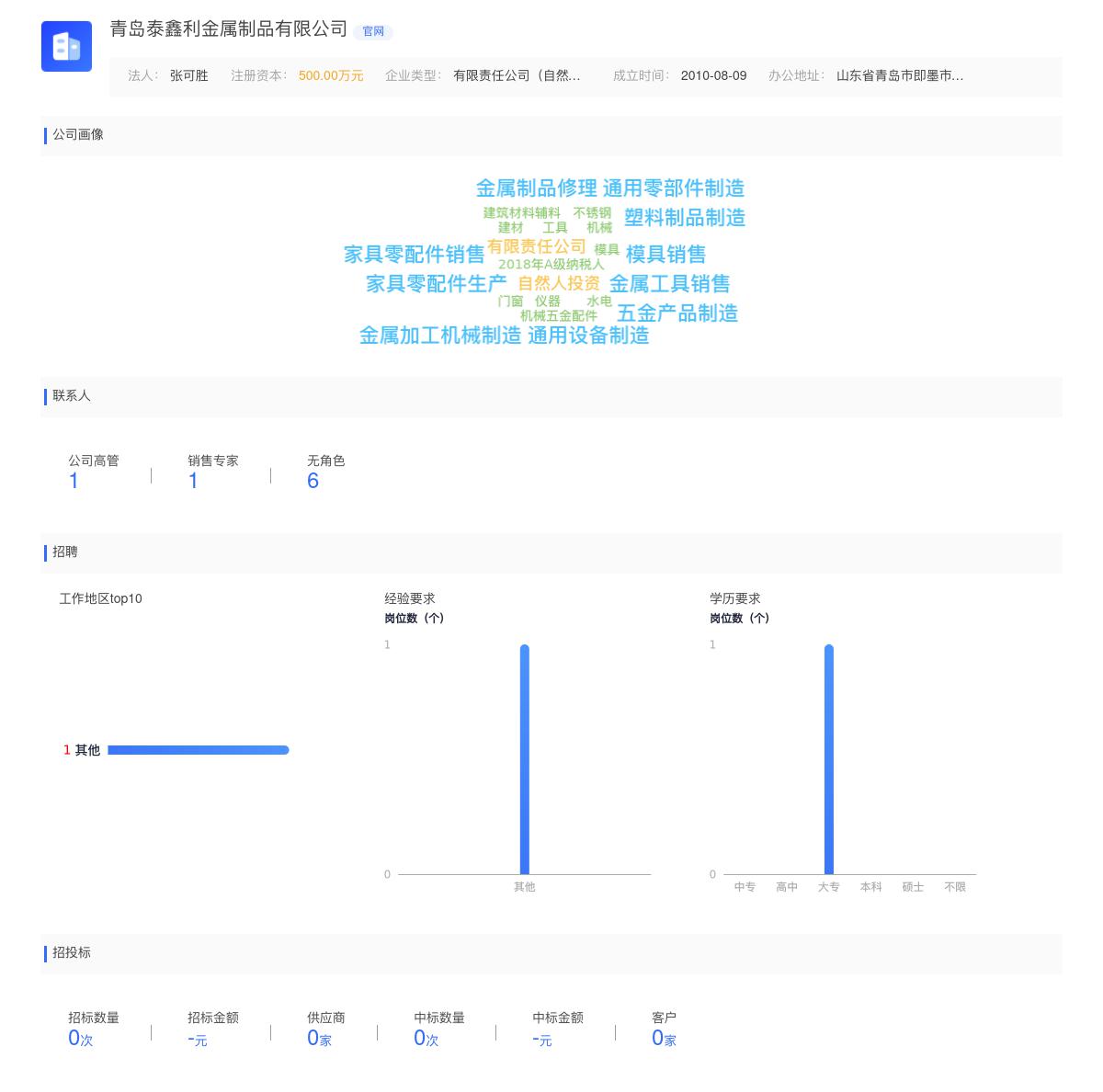1103x1092 pixels.
Task: Select tag 有限责任公司 in orange
Action: pos(537,246)
